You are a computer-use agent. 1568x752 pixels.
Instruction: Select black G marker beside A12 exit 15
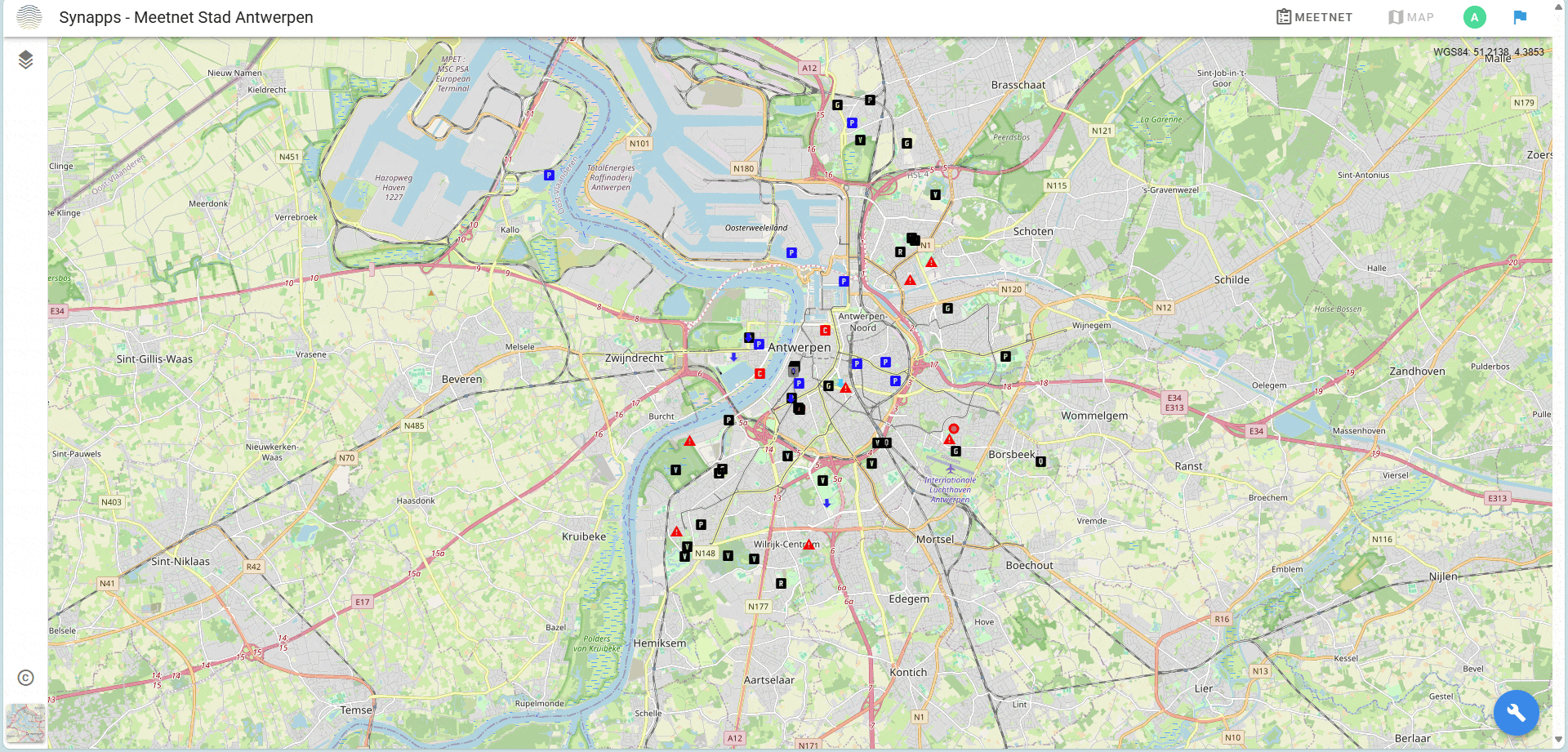click(x=837, y=105)
